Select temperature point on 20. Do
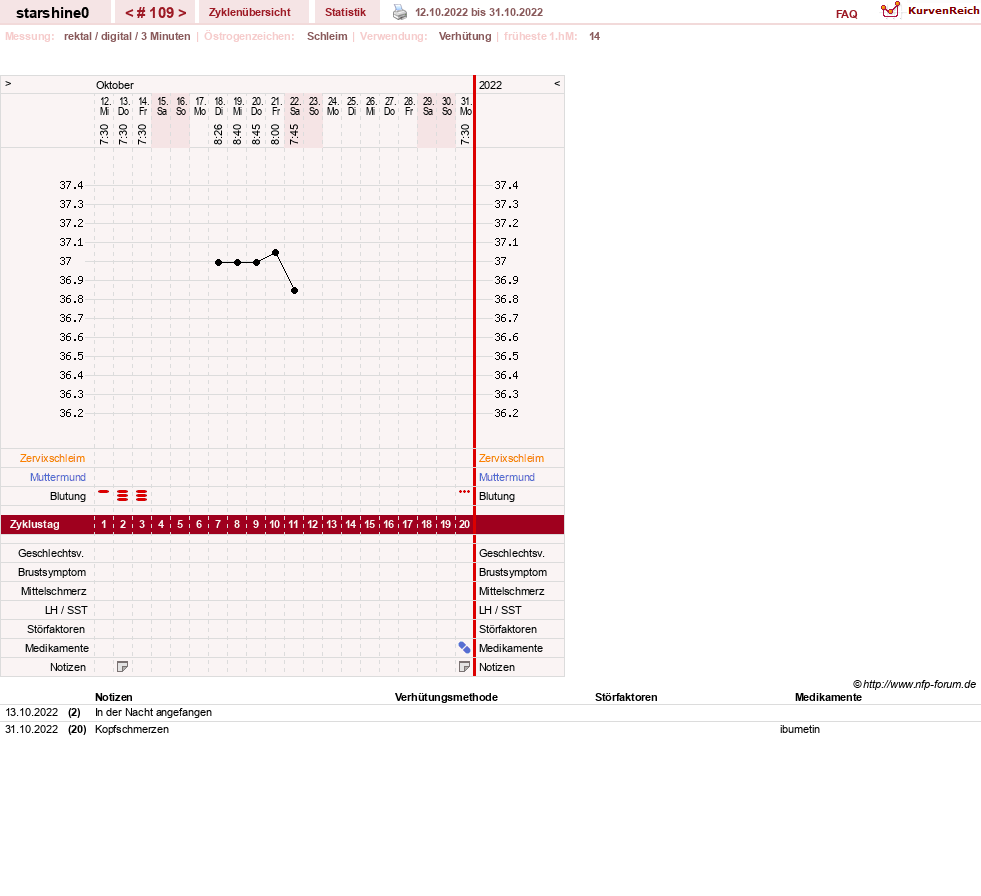The width and height of the screenshot is (981, 896). point(257,262)
